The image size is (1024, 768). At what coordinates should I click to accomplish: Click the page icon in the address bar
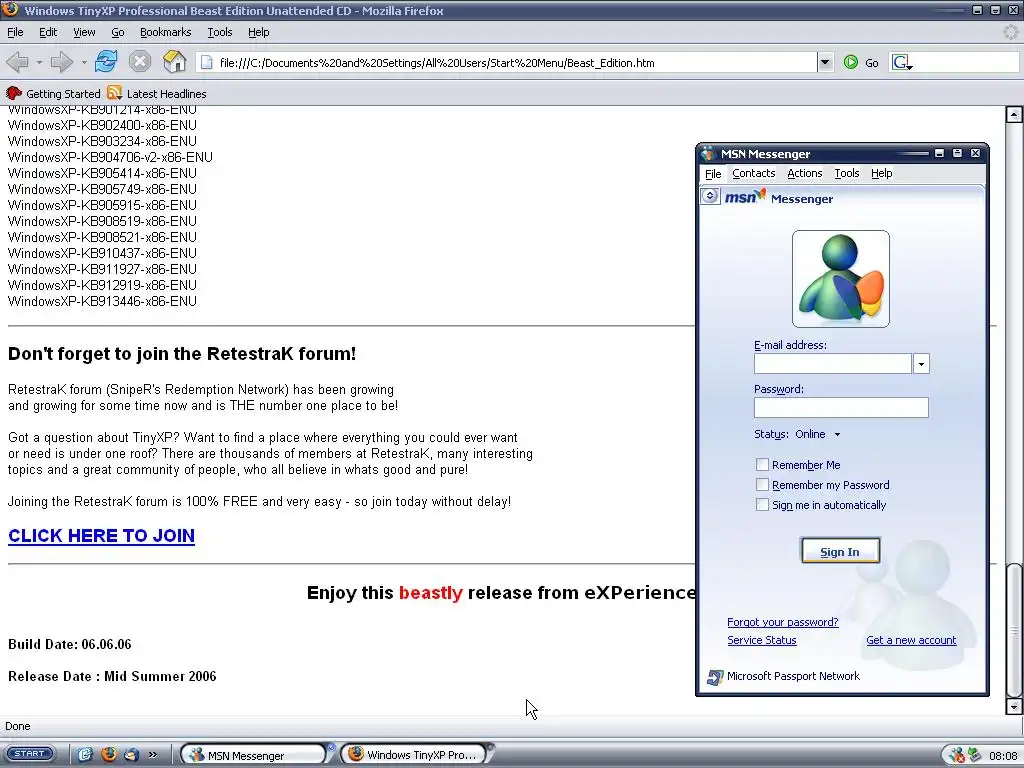pos(206,63)
